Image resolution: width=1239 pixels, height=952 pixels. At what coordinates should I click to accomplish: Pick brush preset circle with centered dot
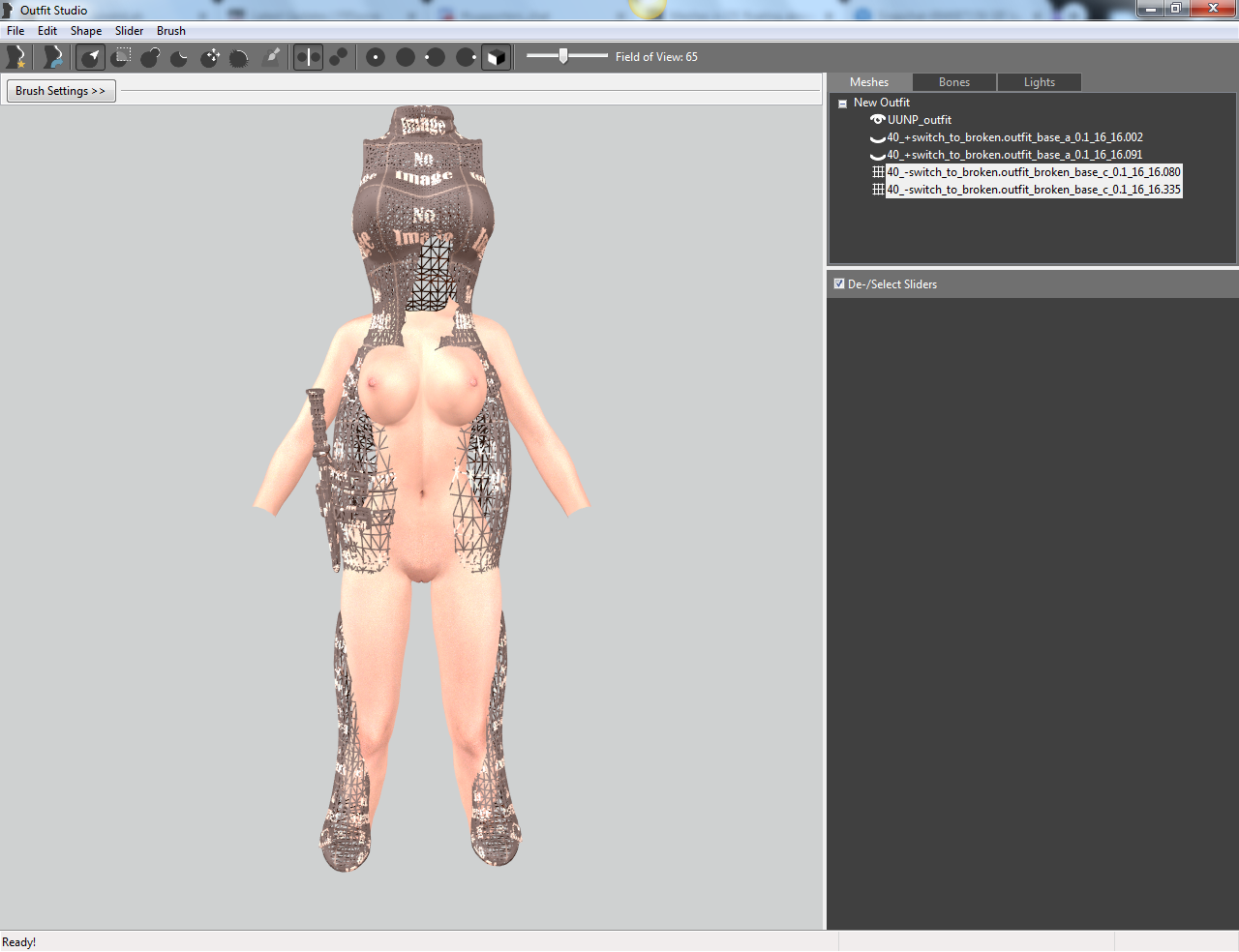(x=376, y=57)
